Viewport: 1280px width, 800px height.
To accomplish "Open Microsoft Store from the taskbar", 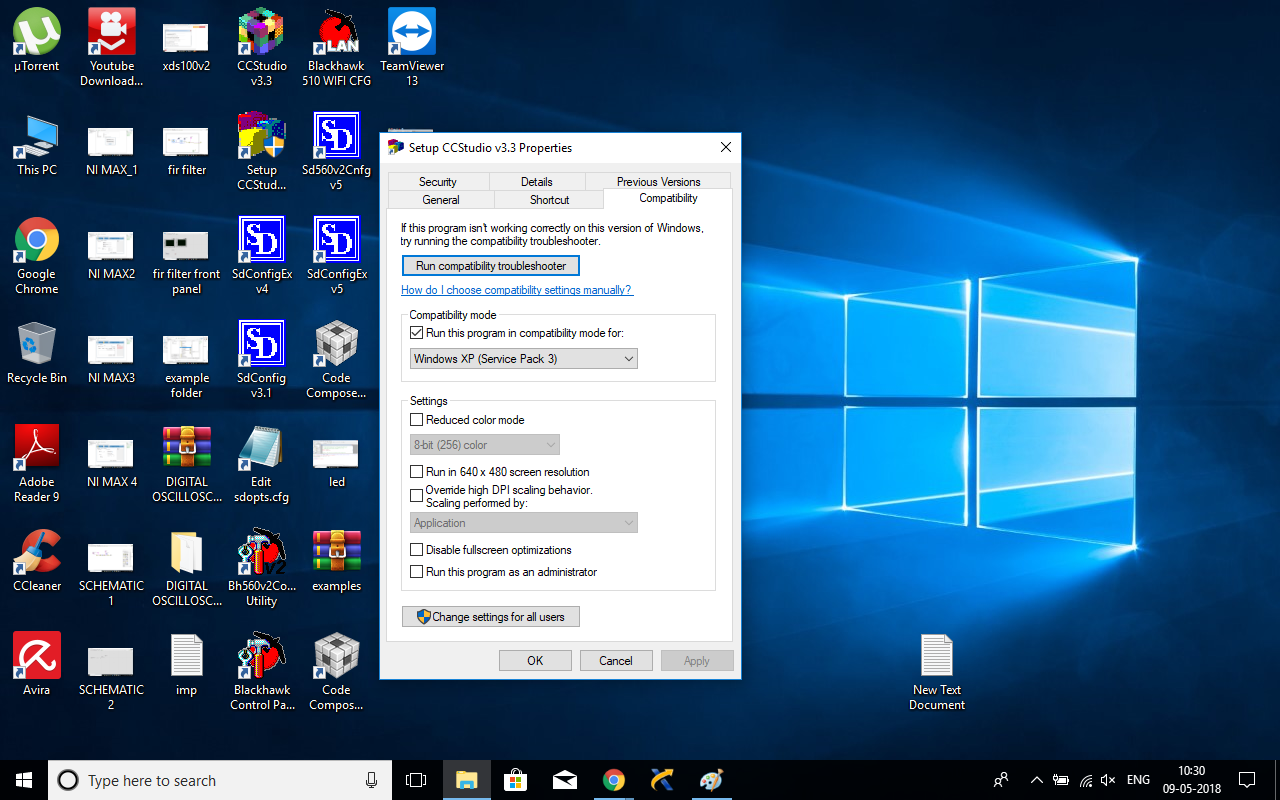I will point(516,780).
